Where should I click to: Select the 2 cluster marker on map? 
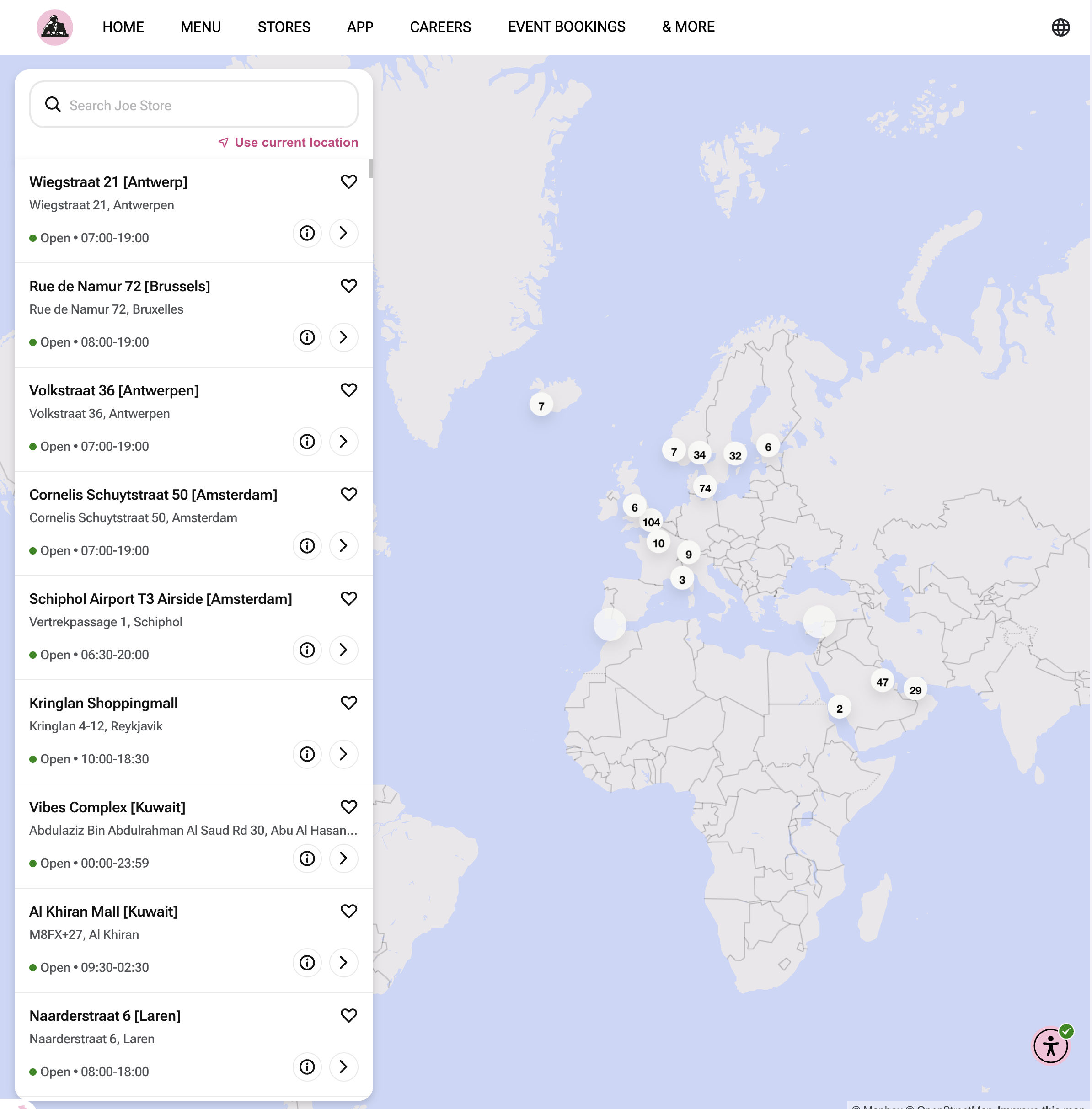tap(839, 708)
